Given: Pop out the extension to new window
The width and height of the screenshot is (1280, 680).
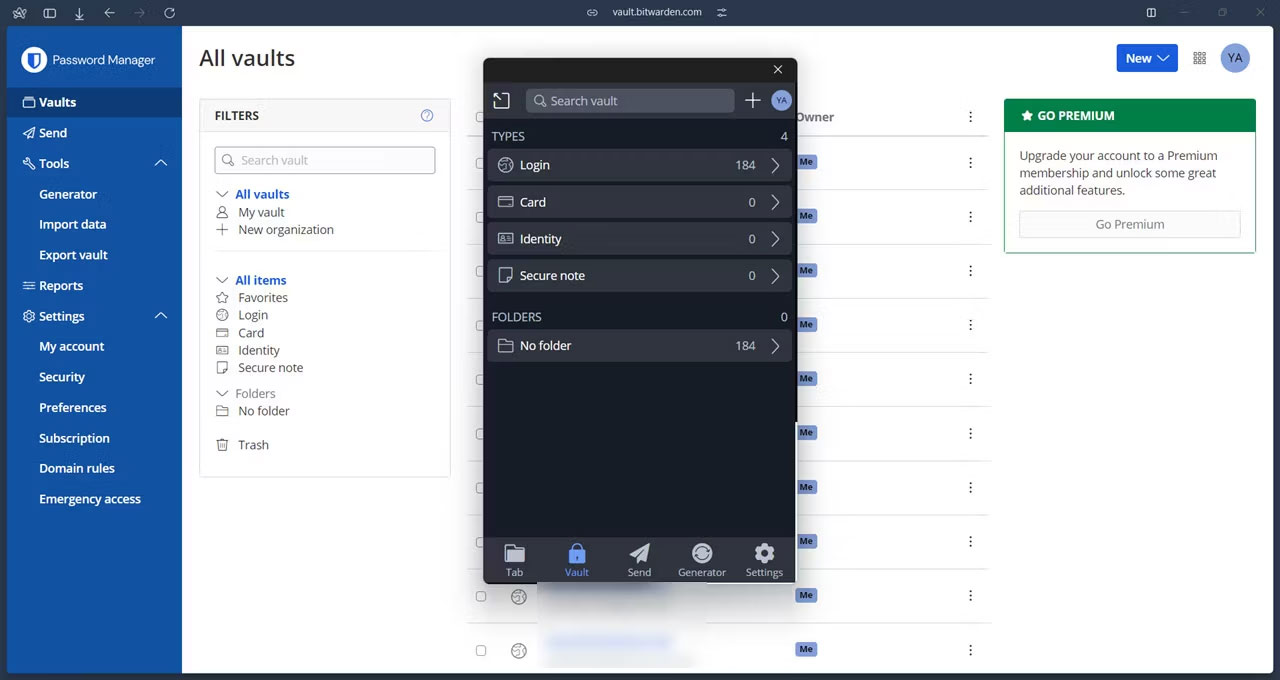Looking at the screenshot, I should pyautogui.click(x=502, y=101).
